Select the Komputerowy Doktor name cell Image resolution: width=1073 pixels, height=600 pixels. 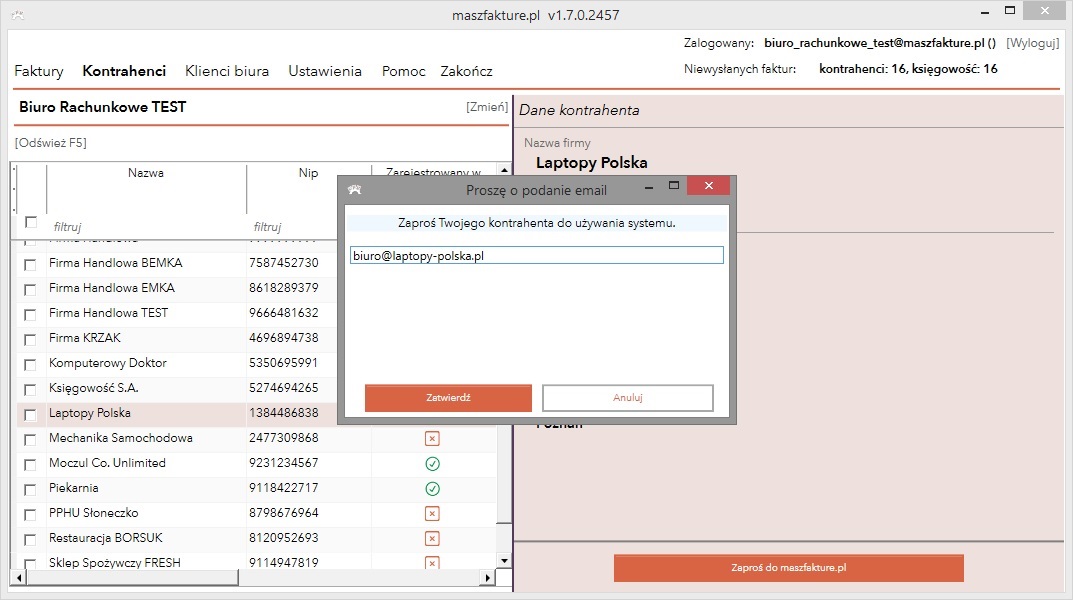(x=146, y=363)
